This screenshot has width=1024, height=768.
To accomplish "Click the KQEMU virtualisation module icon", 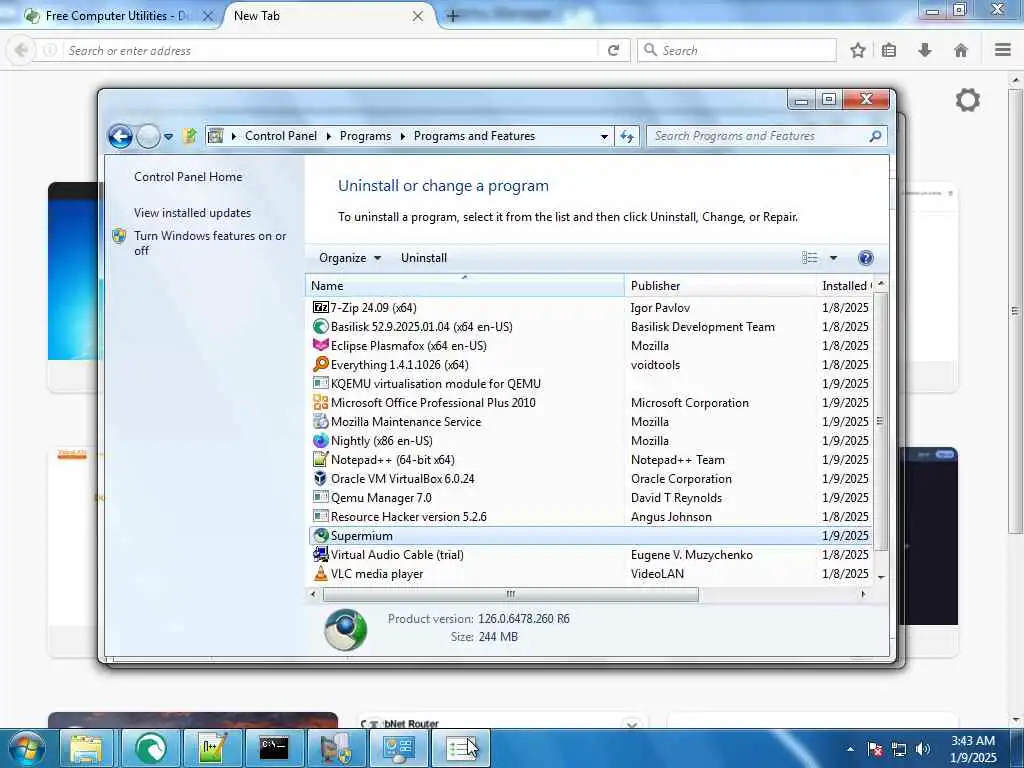I will (x=320, y=383).
